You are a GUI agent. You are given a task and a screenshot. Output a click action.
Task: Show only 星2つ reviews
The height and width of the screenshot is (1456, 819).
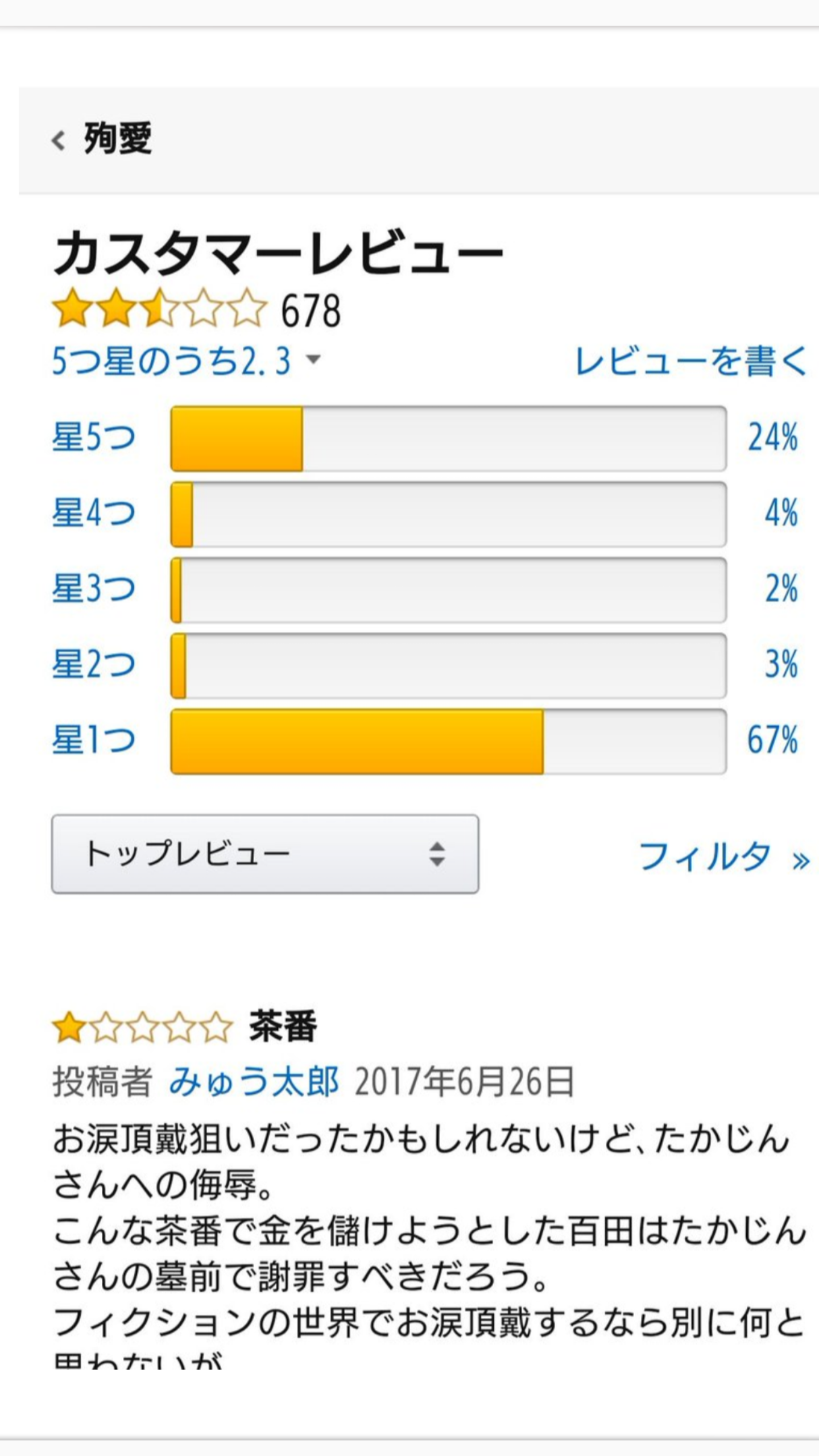pyautogui.click(x=94, y=664)
